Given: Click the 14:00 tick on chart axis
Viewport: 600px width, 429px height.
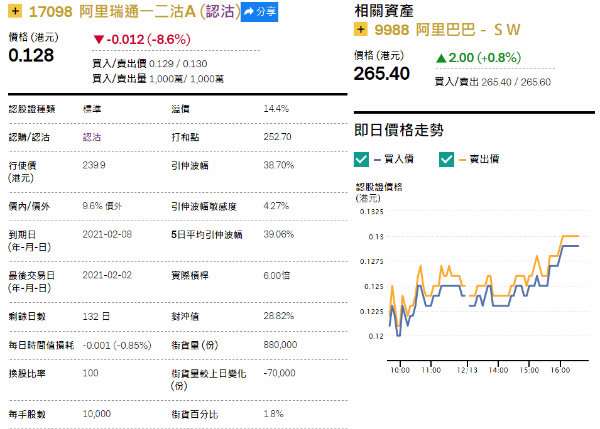Looking at the screenshot, I should [498, 370].
